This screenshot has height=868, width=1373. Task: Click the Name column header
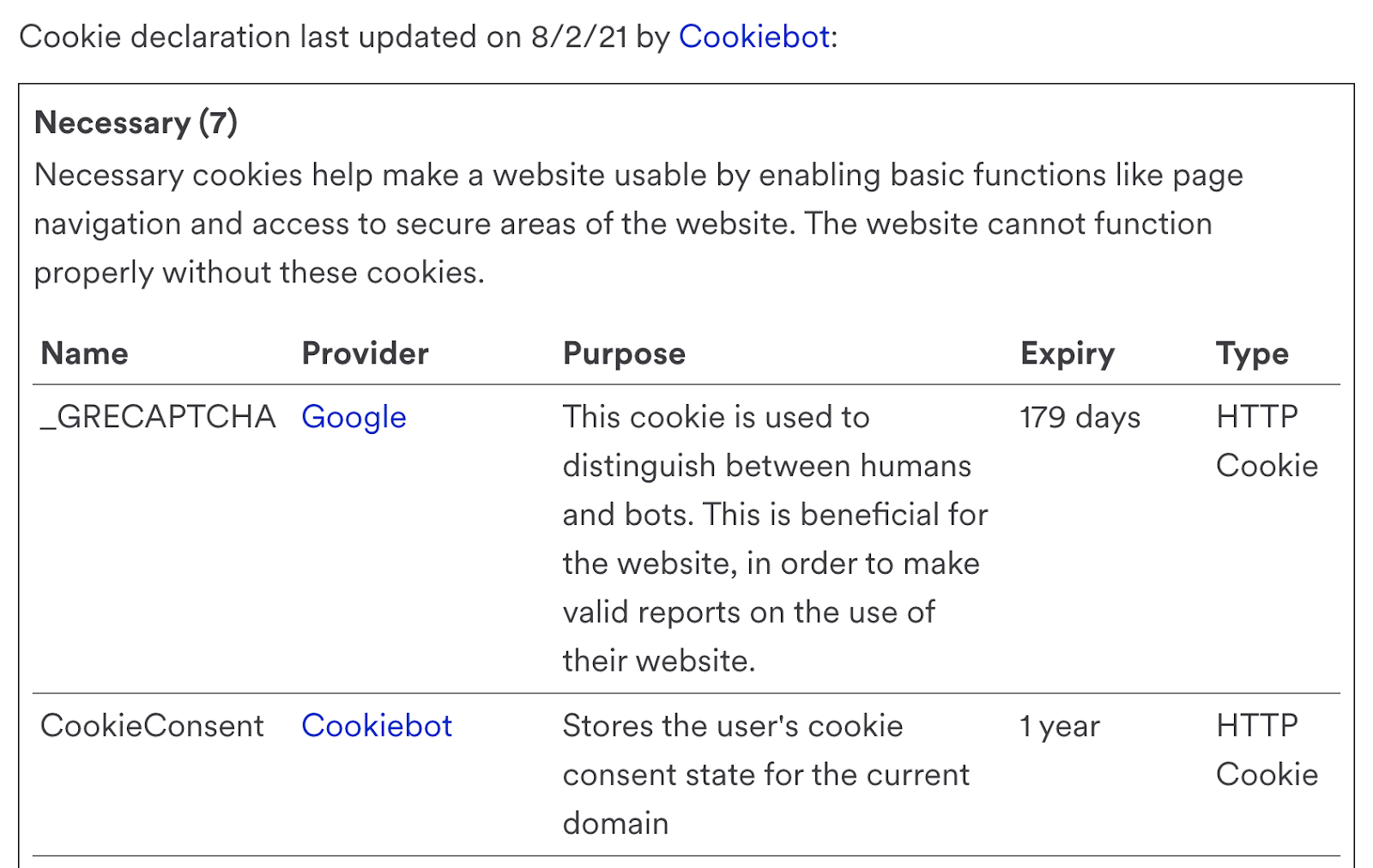[x=84, y=353]
